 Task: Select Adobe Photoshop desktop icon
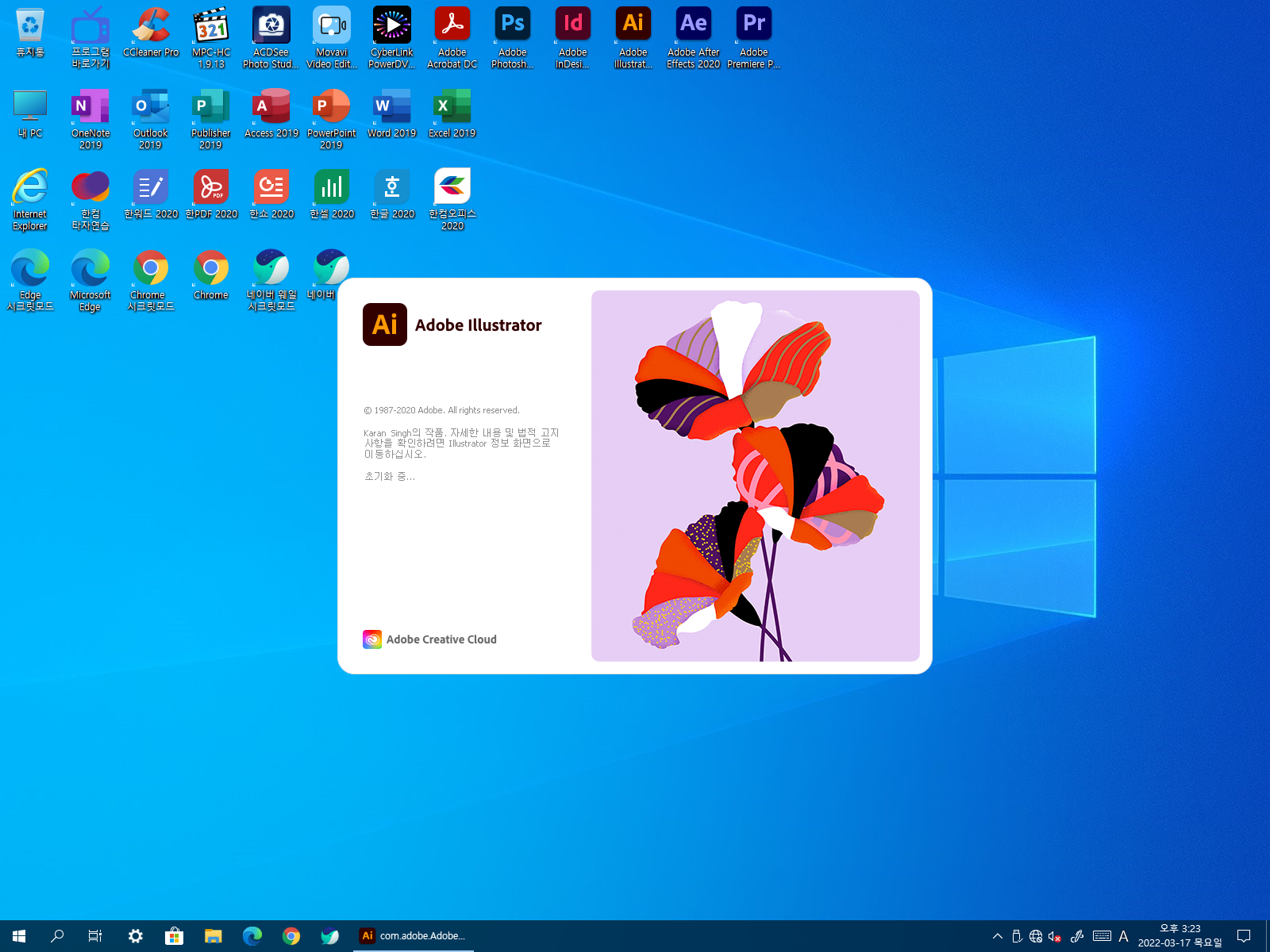(x=513, y=38)
